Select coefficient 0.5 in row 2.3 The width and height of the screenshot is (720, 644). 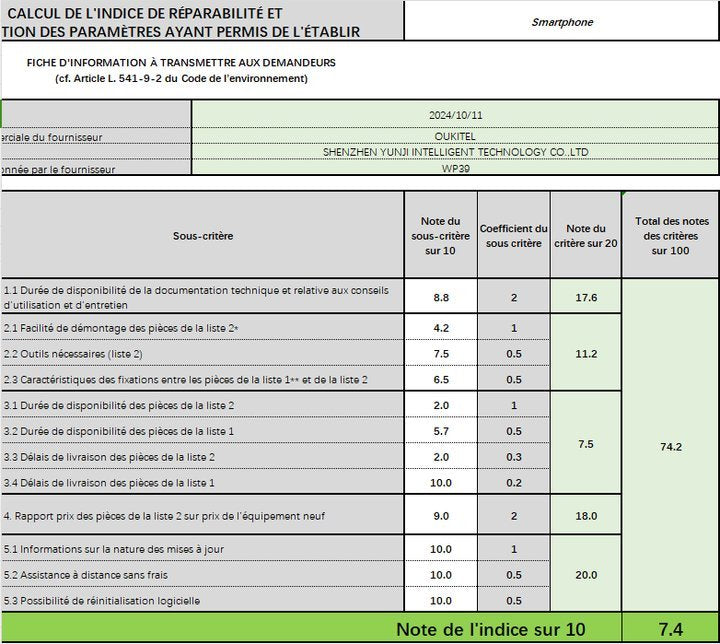513,379
